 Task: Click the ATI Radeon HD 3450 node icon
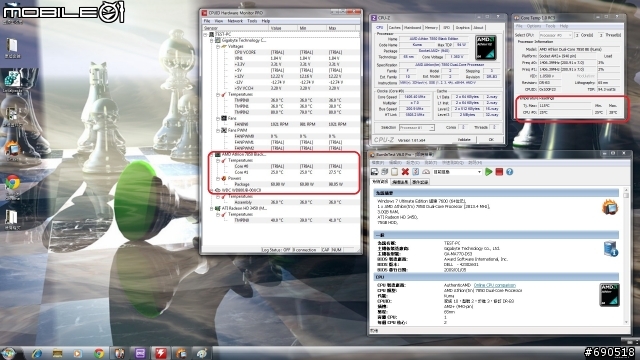tap(218, 208)
